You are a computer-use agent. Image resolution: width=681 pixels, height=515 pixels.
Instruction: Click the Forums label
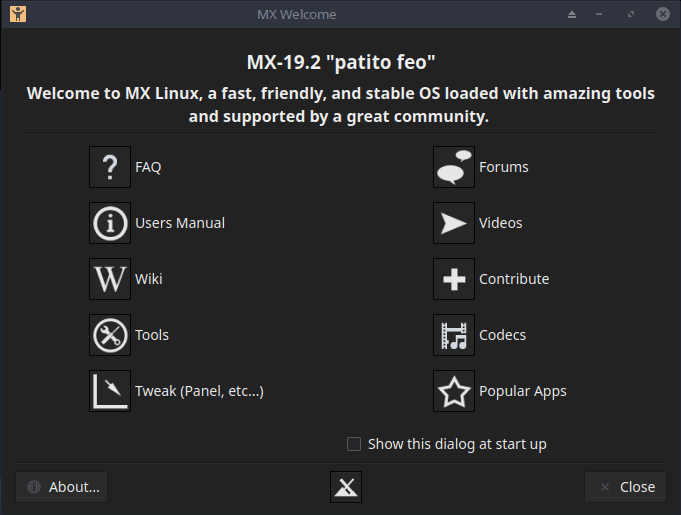504,167
